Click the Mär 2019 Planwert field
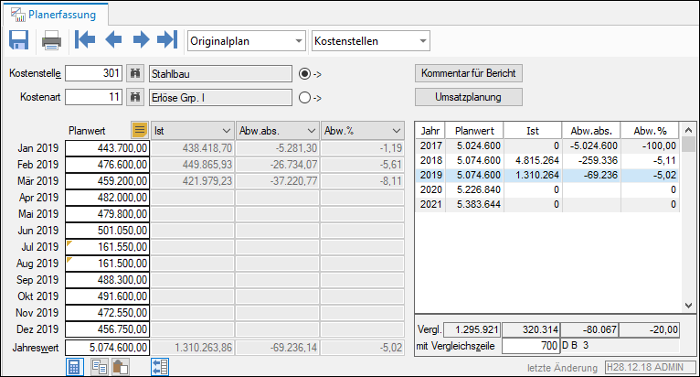 (x=108, y=181)
